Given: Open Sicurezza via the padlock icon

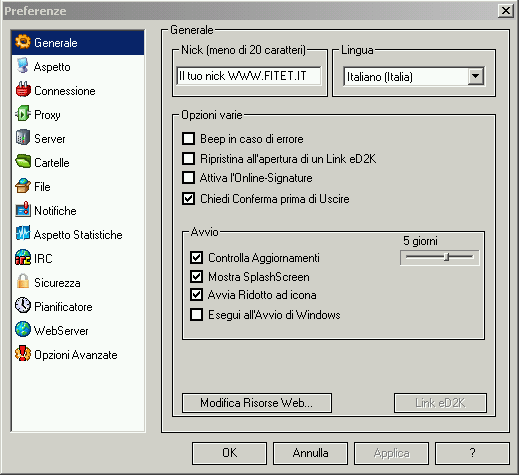Looking at the screenshot, I should tap(23, 282).
